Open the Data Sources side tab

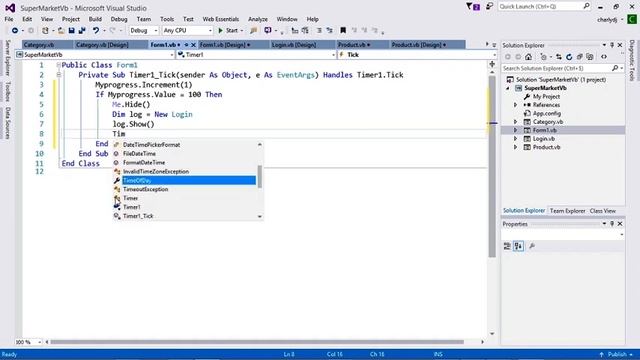coord(7,123)
